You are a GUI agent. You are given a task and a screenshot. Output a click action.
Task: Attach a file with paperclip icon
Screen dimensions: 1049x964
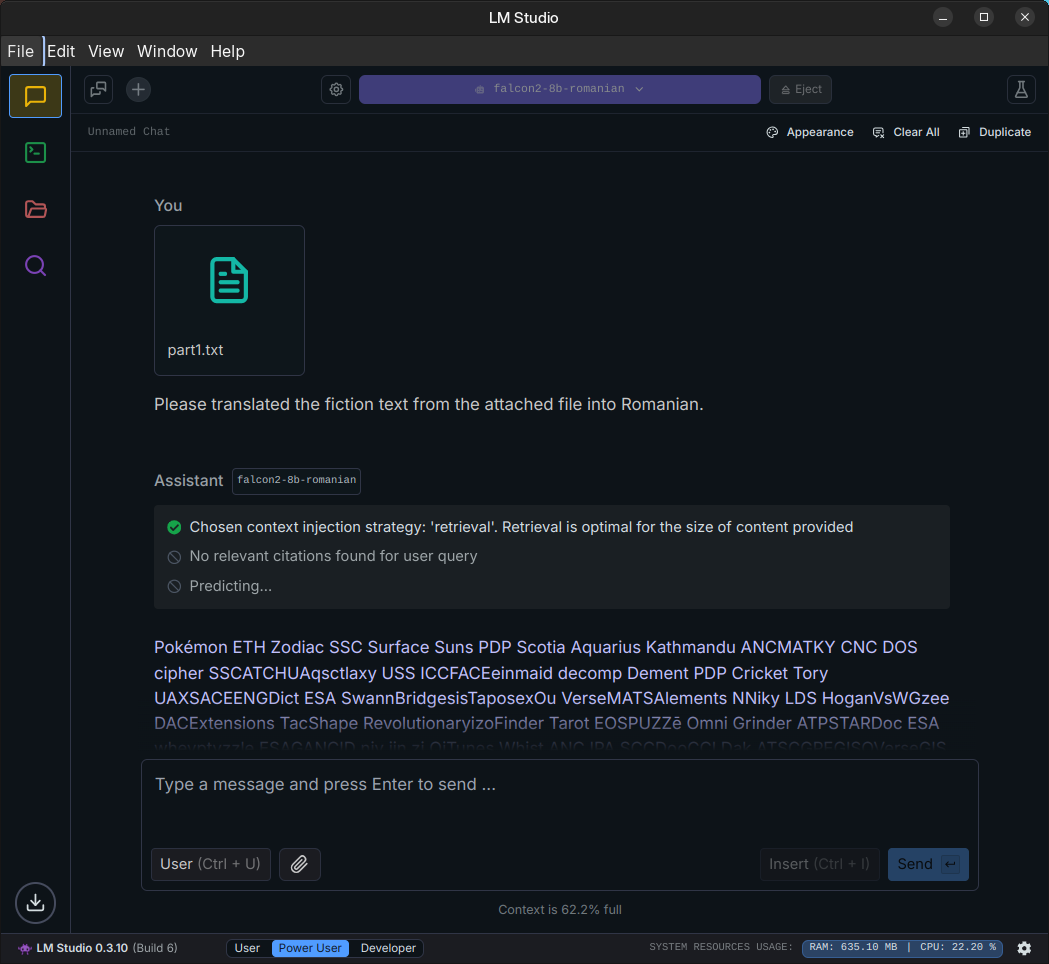tap(299, 864)
